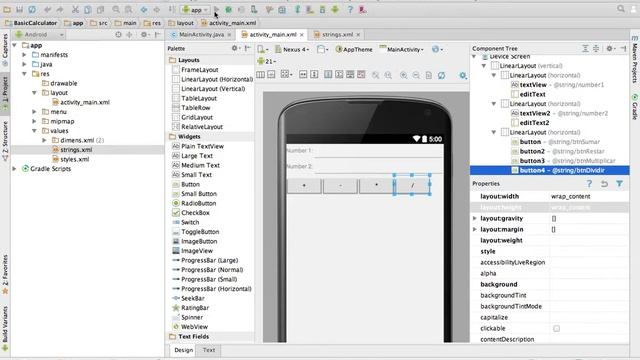The image size is (640, 360).
Task: Tick the clickable property checkbox
Action: click(x=556, y=329)
